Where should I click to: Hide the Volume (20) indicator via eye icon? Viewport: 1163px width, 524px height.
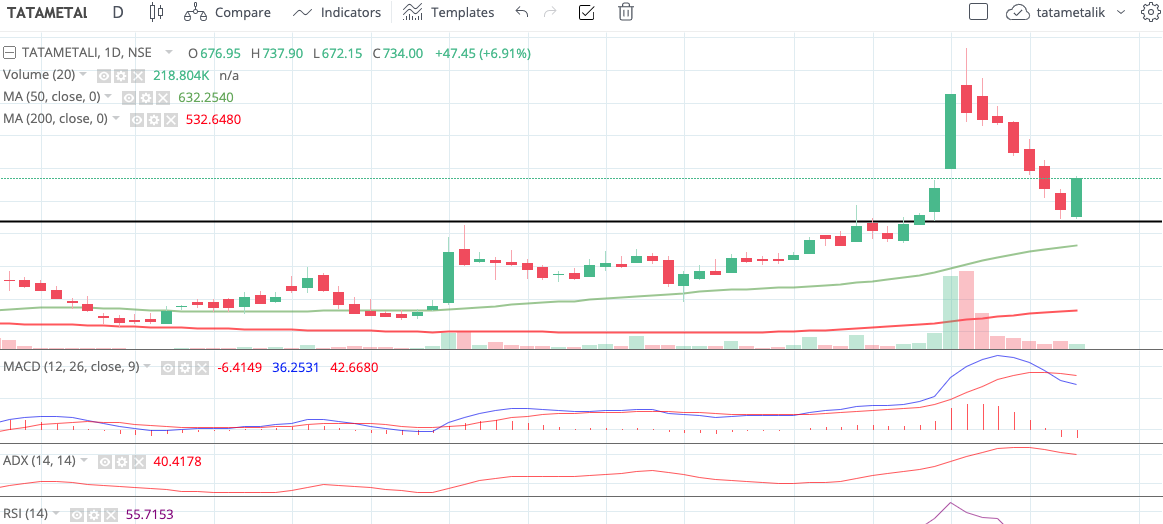pyautogui.click(x=105, y=76)
